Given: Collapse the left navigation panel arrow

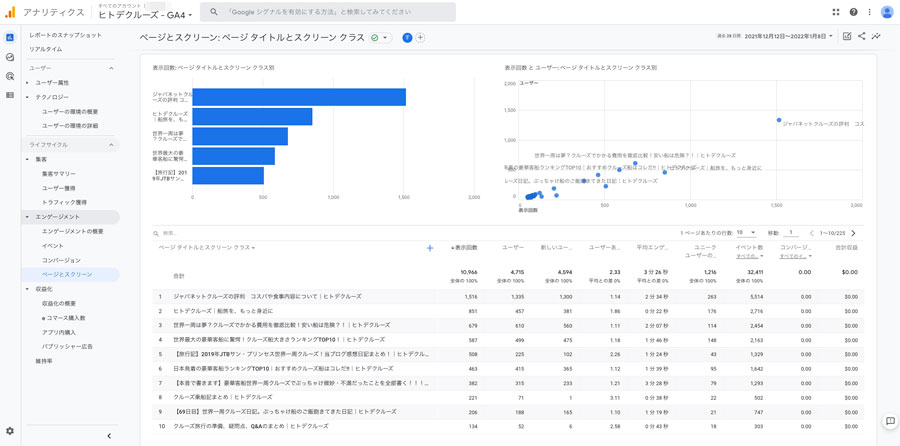Looking at the screenshot, I should point(109,436).
